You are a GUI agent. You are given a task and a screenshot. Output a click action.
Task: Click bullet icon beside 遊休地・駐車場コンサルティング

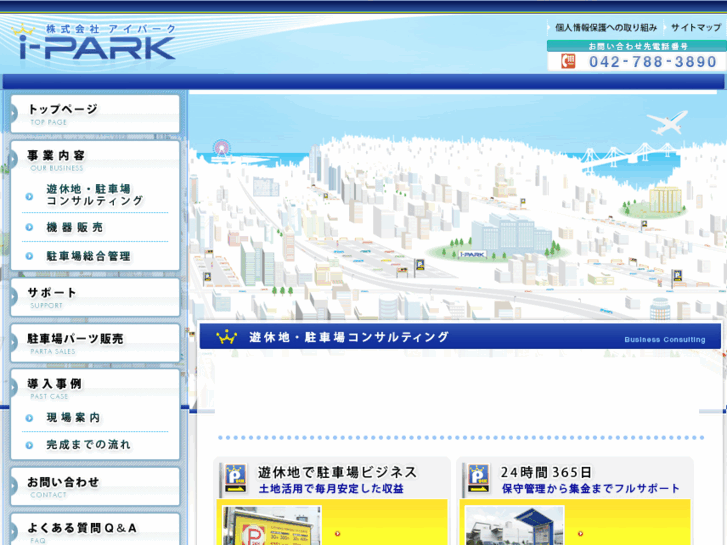point(29,196)
